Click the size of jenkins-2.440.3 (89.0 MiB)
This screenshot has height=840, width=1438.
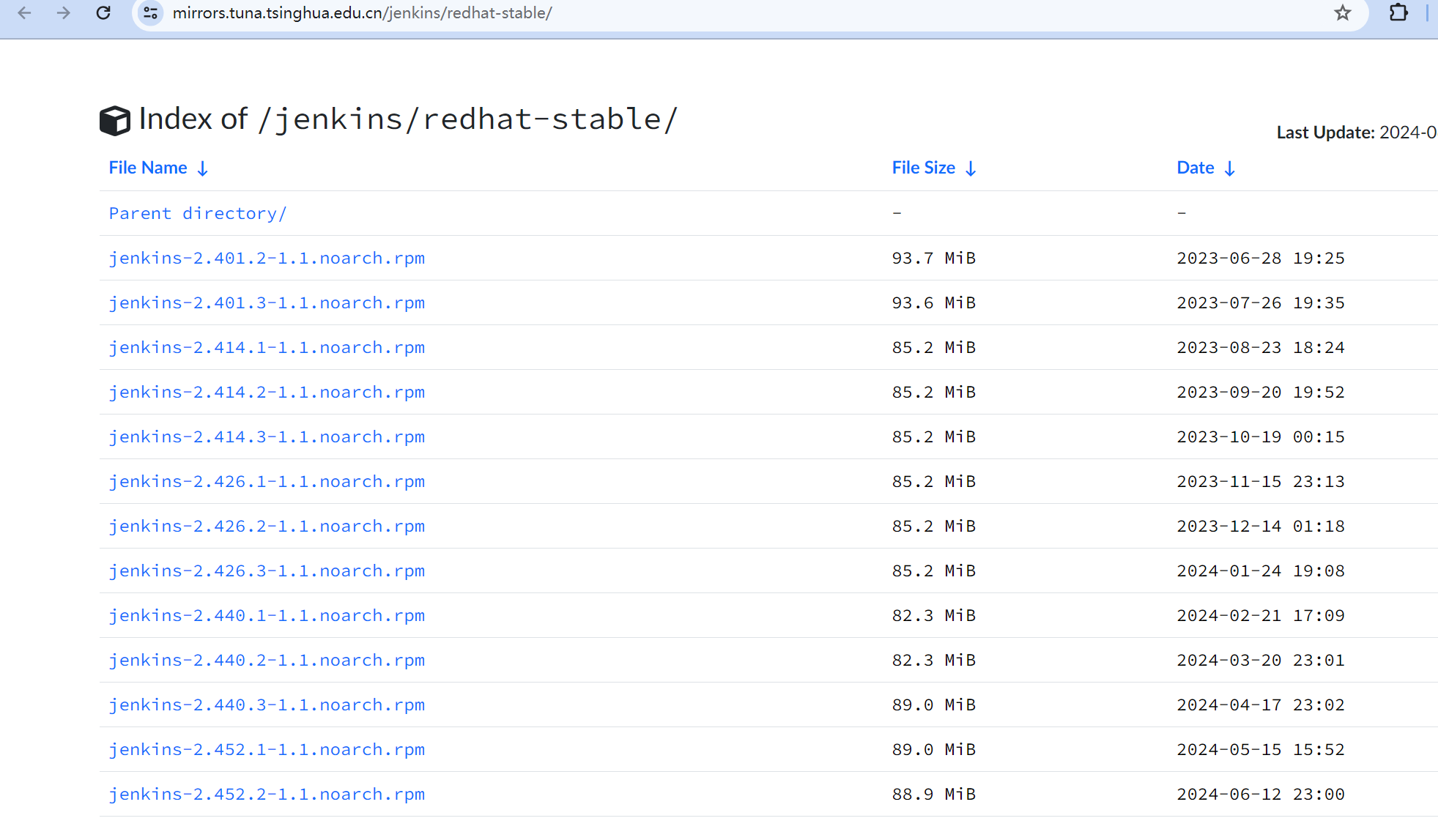[x=934, y=705]
